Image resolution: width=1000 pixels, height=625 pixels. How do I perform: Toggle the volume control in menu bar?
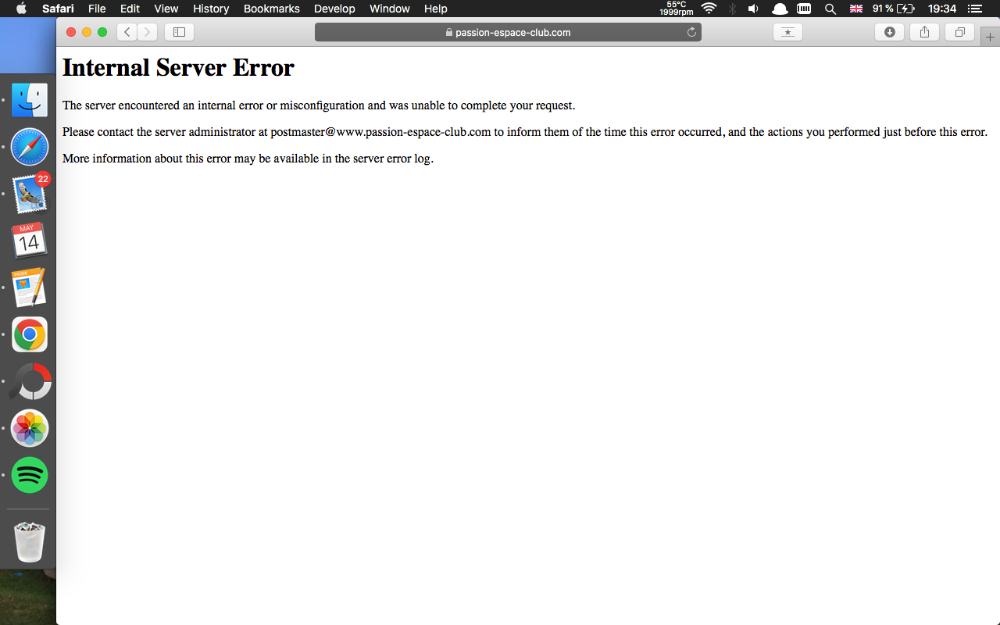click(x=753, y=8)
